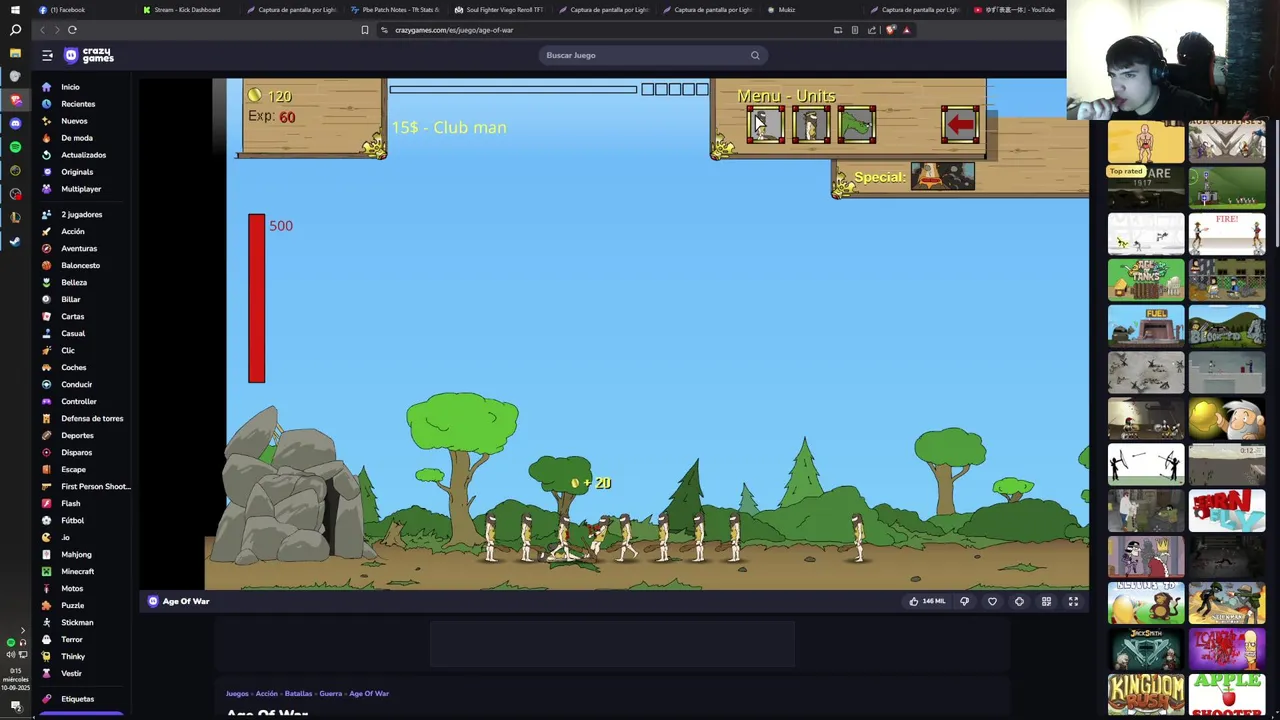Activate the volcano Special attack
The height and width of the screenshot is (720, 1280).
(942, 177)
